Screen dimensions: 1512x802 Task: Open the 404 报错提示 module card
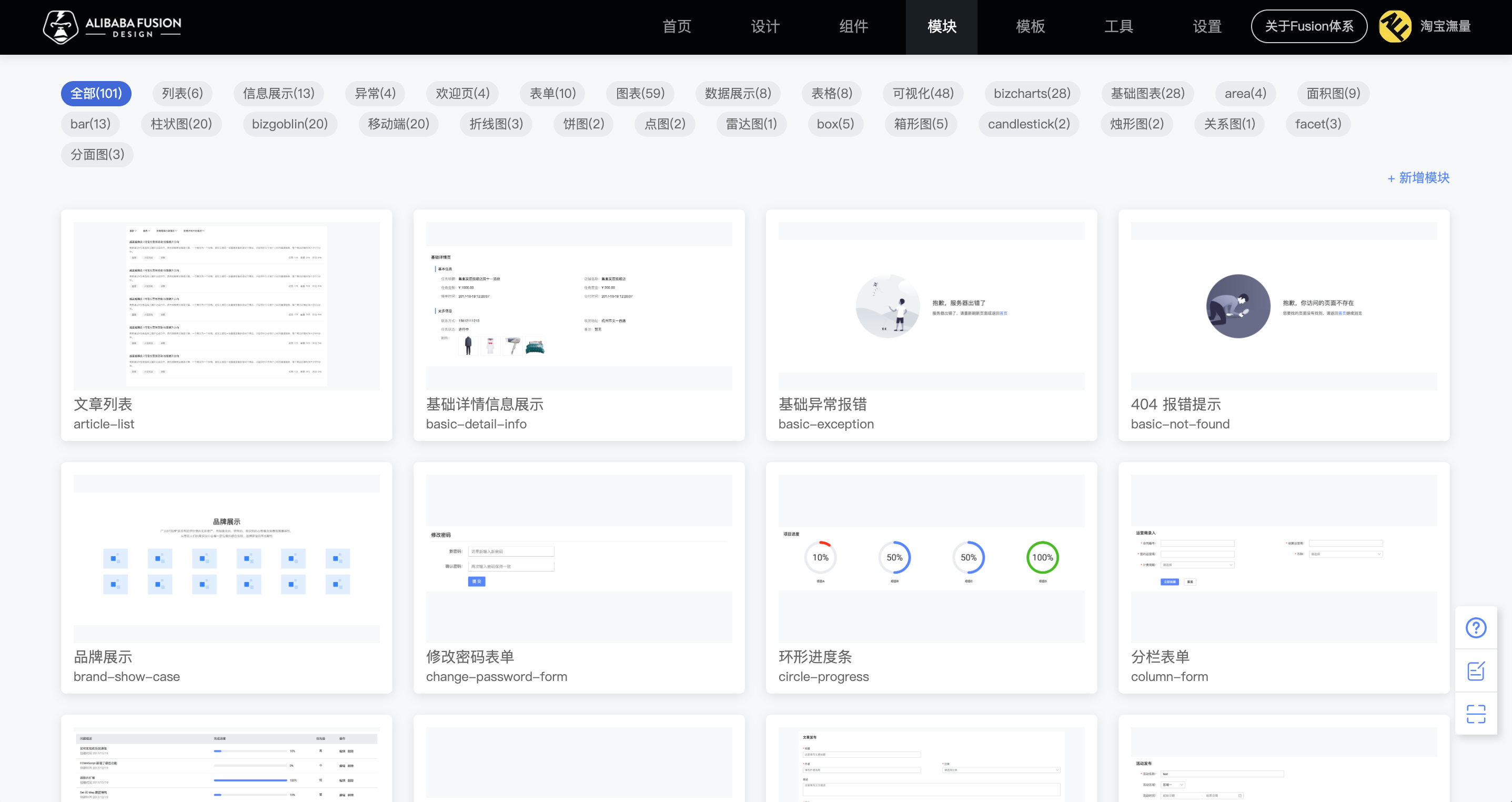[x=1284, y=325]
